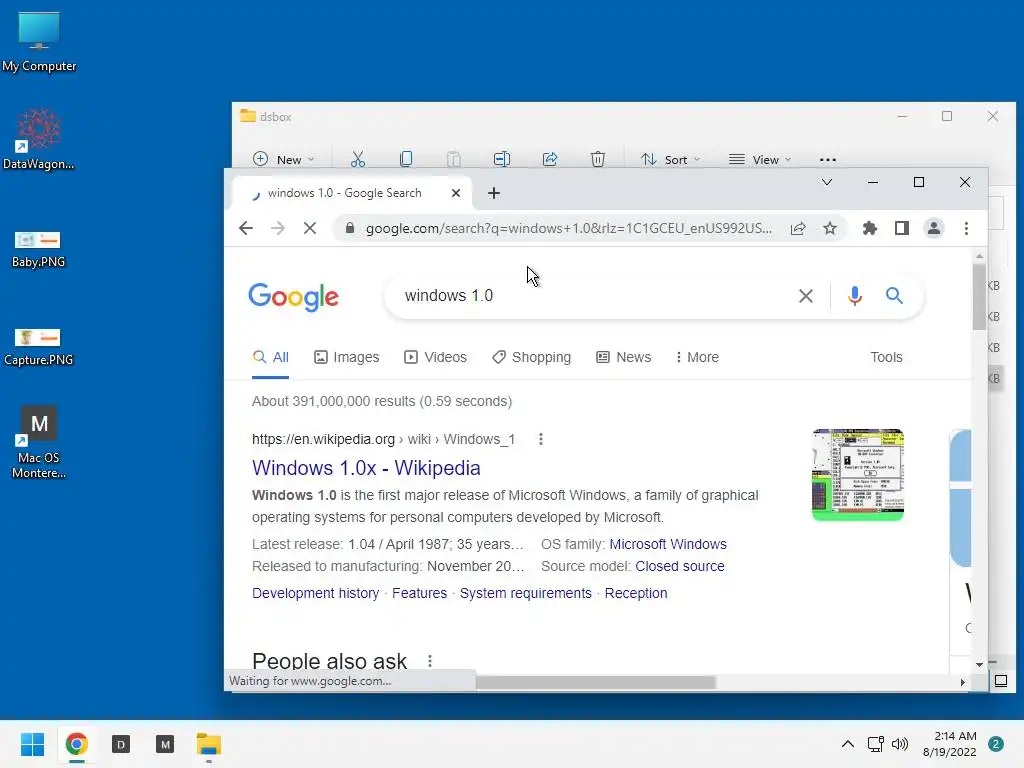Bookmark this page with star icon
The image size is (1024, 768).
tap(829, 228)
